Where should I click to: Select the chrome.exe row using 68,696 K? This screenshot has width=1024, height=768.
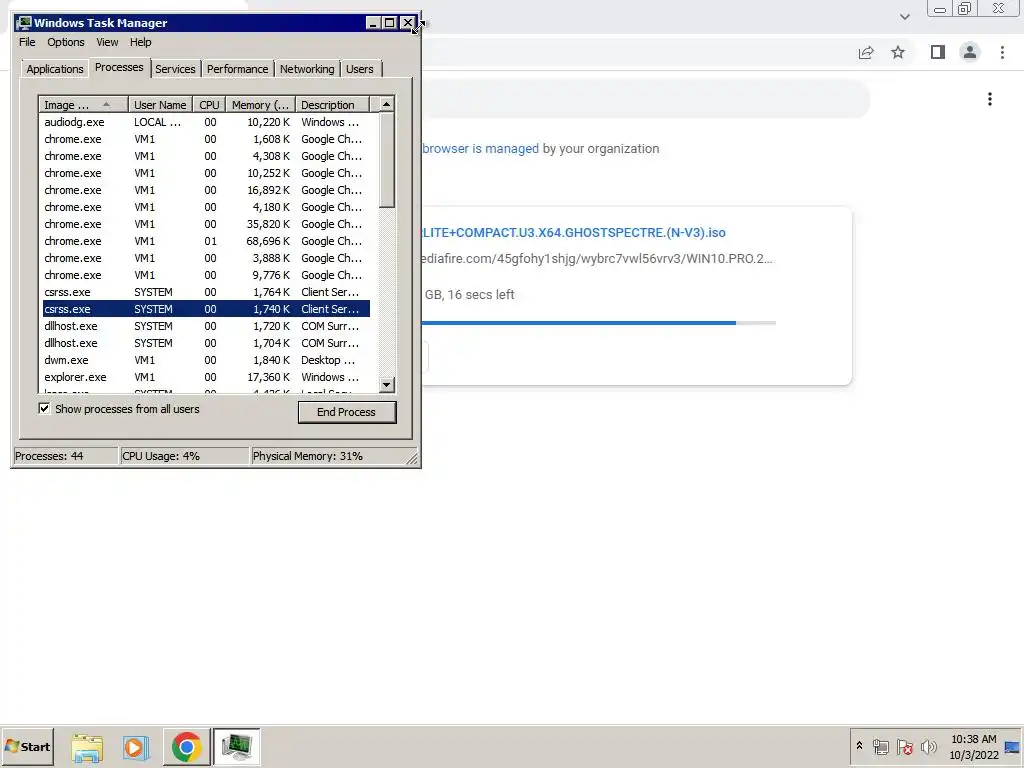(206, 241)
